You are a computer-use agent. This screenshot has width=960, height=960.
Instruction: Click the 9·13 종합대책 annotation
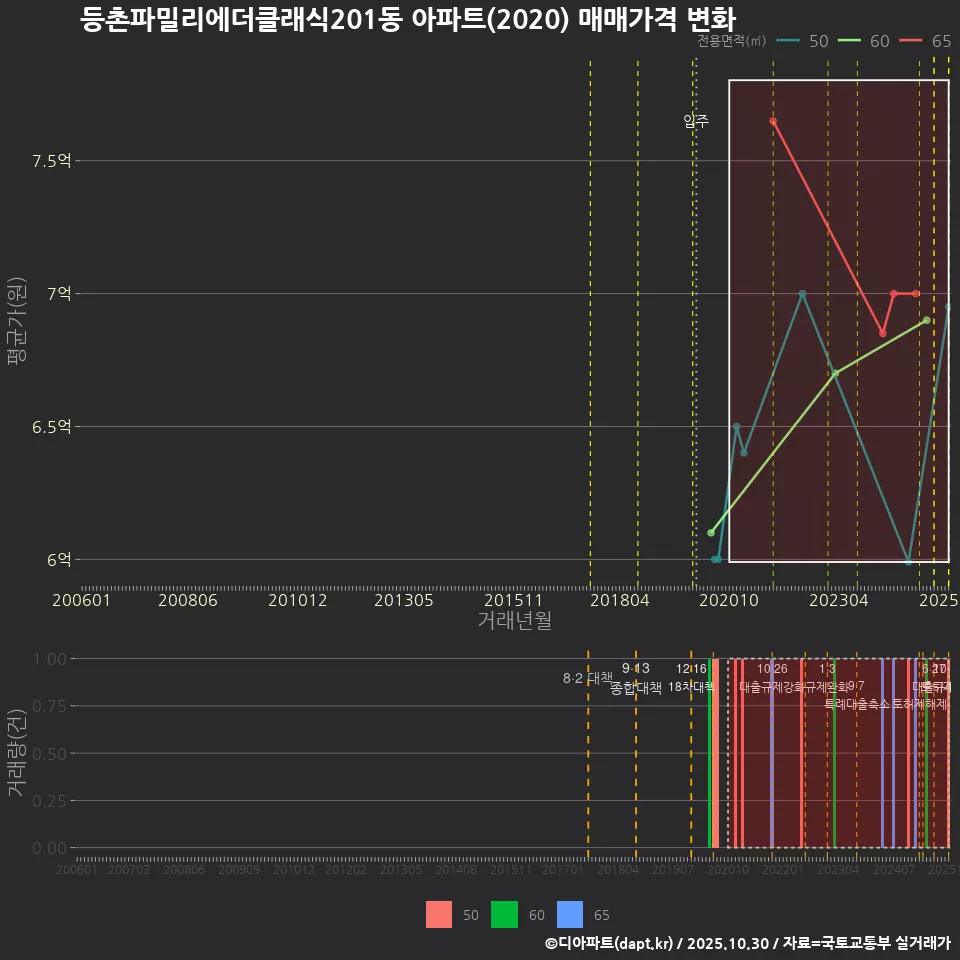[636, 680]
